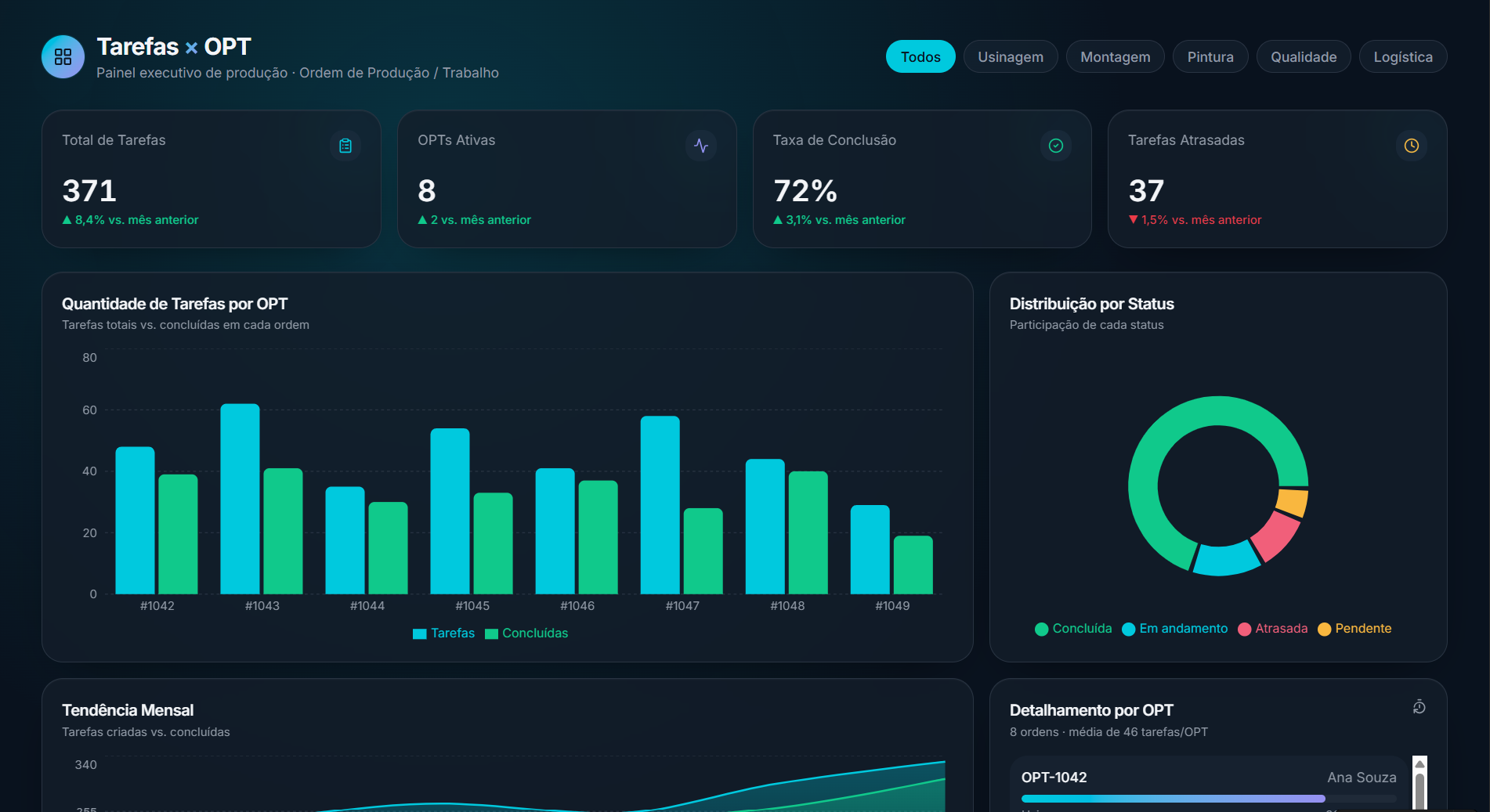1490x812 pixels.
Task: Click the Distribuição por Status heading
Action: click(1091, 304)
